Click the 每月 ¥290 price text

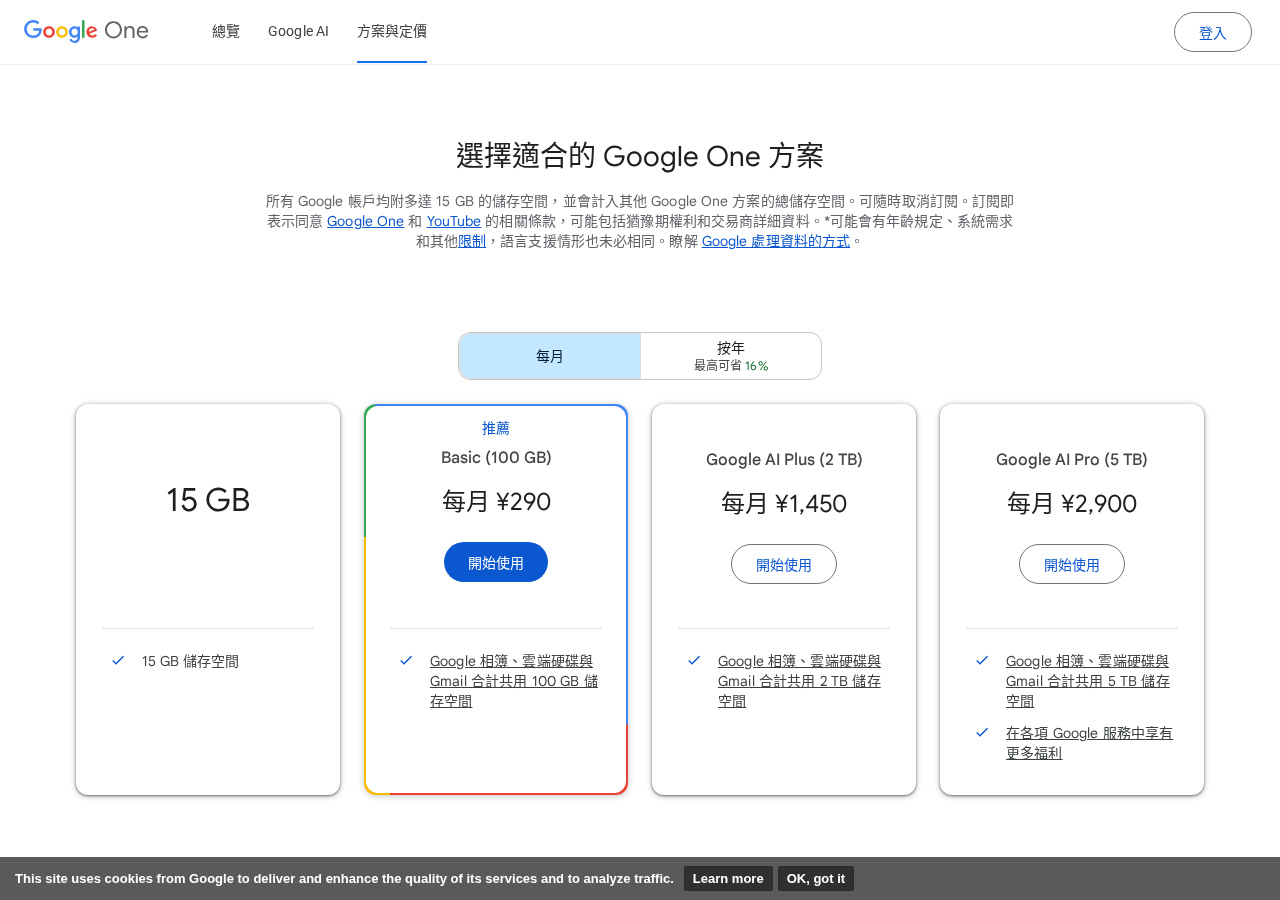[x=496, y=501]
